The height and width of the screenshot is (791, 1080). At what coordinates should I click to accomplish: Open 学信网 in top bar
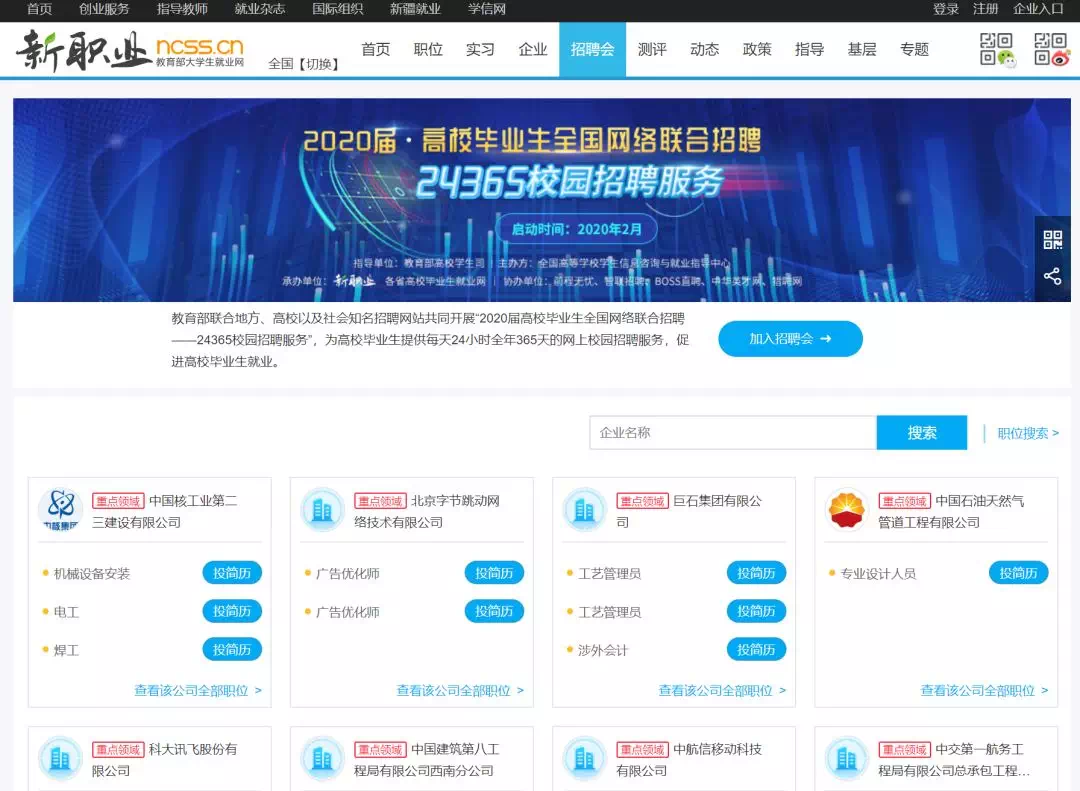pyautogui.click(x=487, y=9)
